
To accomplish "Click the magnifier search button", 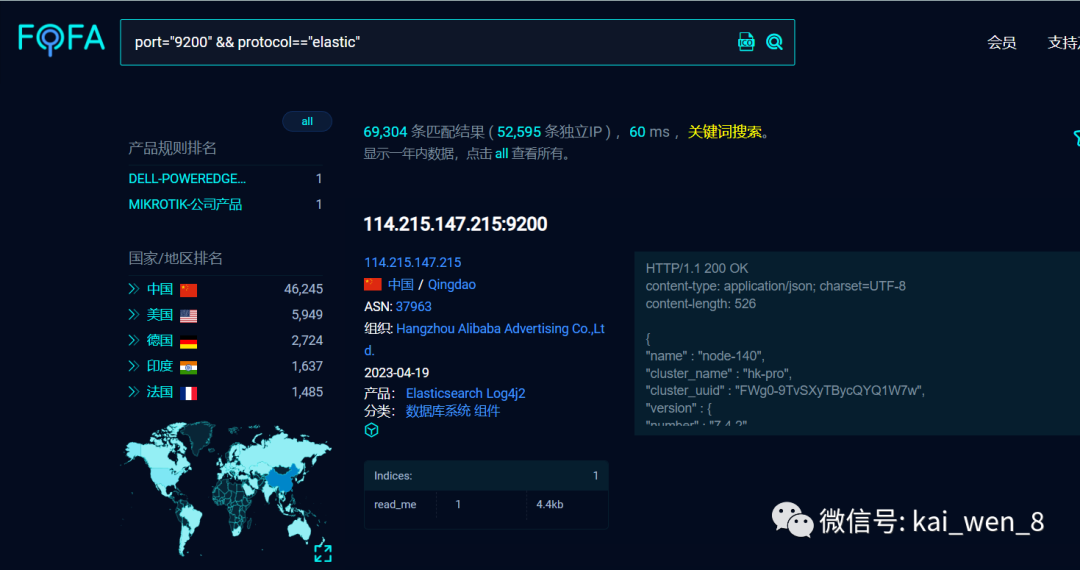I will (775, 42).
